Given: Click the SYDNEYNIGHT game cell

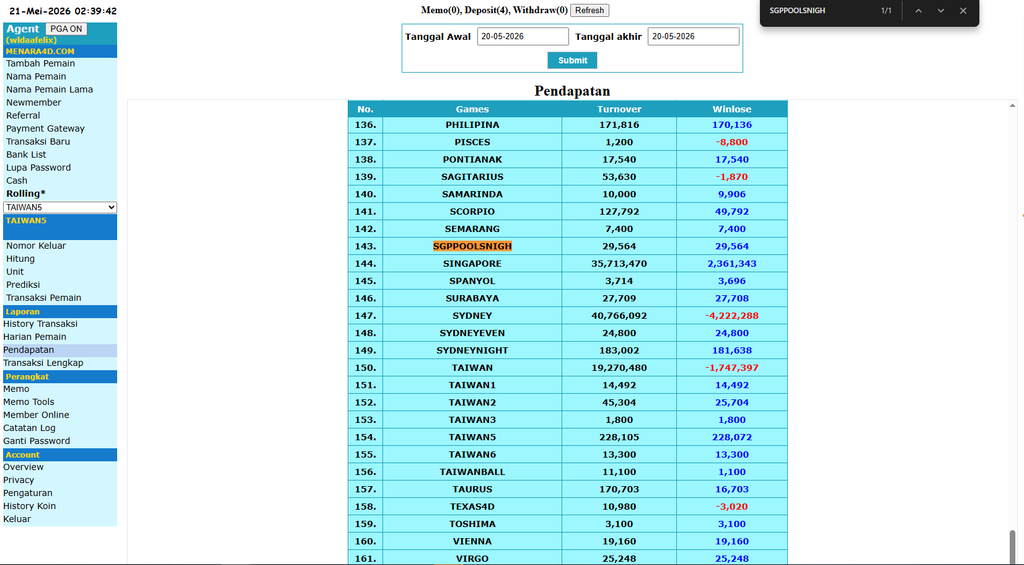Looking at the screenshot, I should pos(472,350).
